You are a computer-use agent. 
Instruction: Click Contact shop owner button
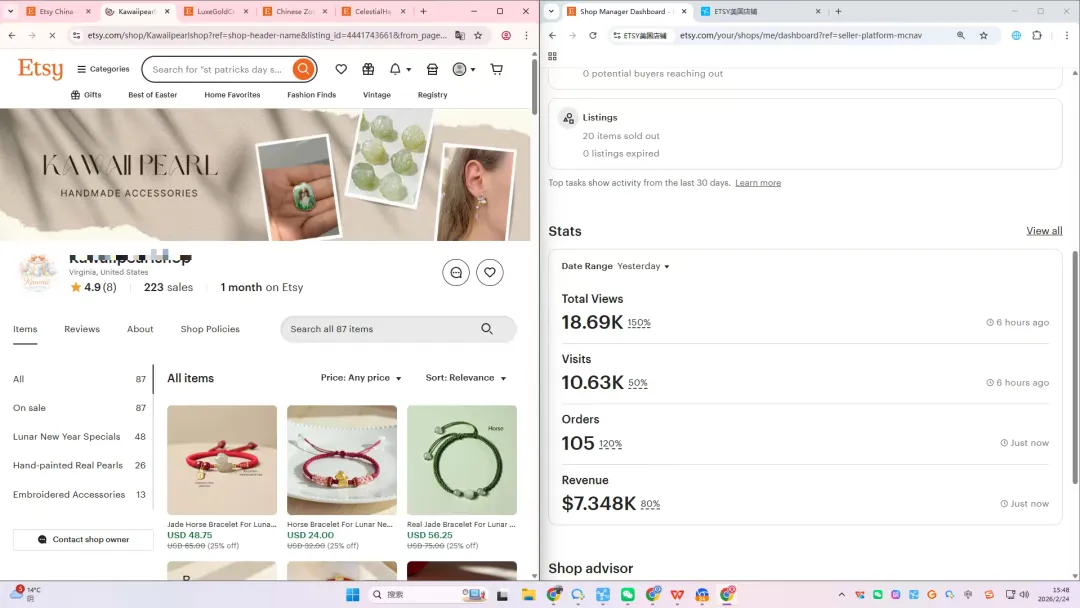click(x=83, y=539)
